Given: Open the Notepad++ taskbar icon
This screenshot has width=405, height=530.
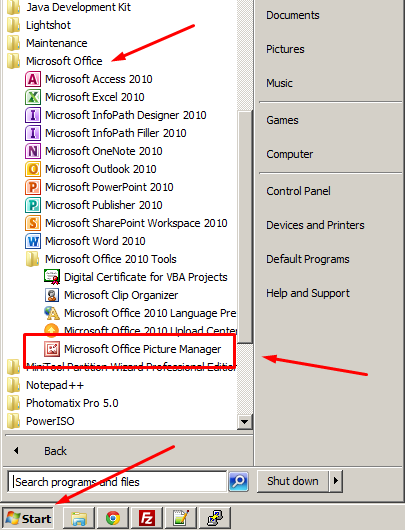Looking at the screenshot, I should tap(181, 518).
